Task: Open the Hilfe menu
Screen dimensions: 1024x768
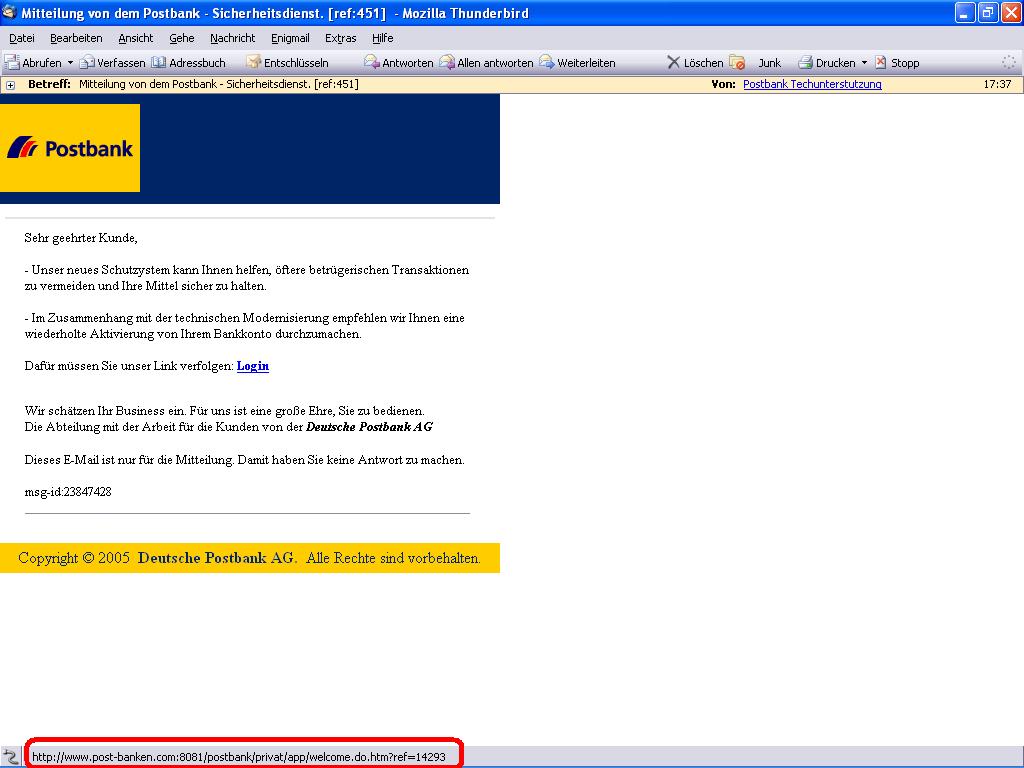Action: tap(383, 38)
